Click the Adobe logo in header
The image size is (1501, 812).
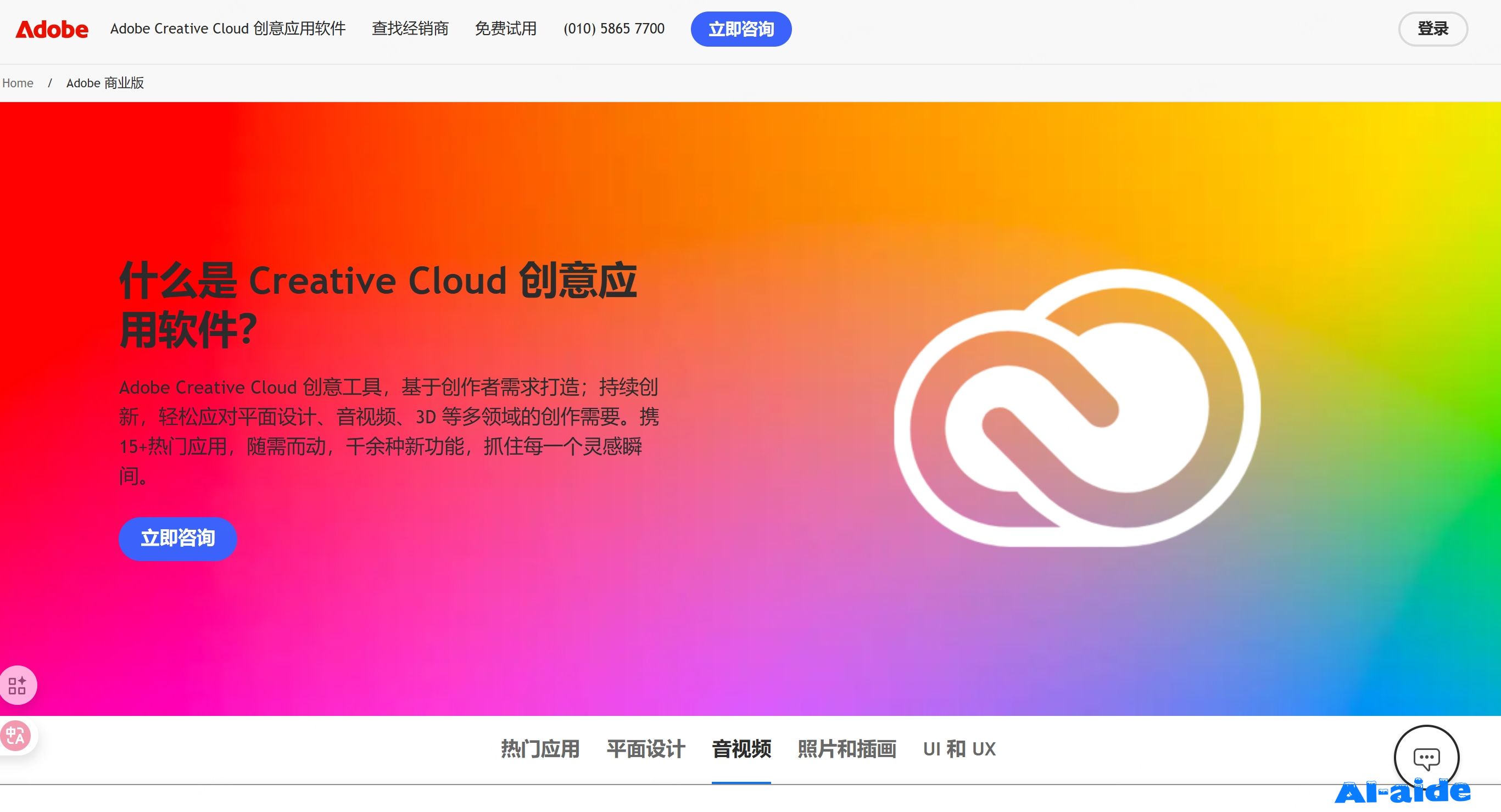tap(52, 29)
